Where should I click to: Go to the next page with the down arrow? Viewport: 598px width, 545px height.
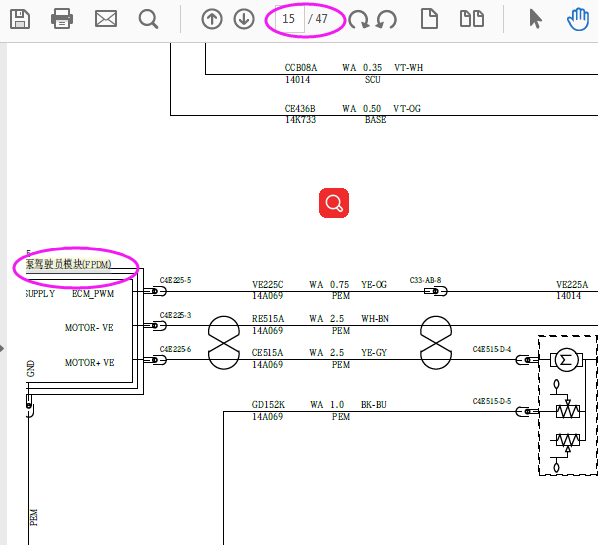(244, 19)
